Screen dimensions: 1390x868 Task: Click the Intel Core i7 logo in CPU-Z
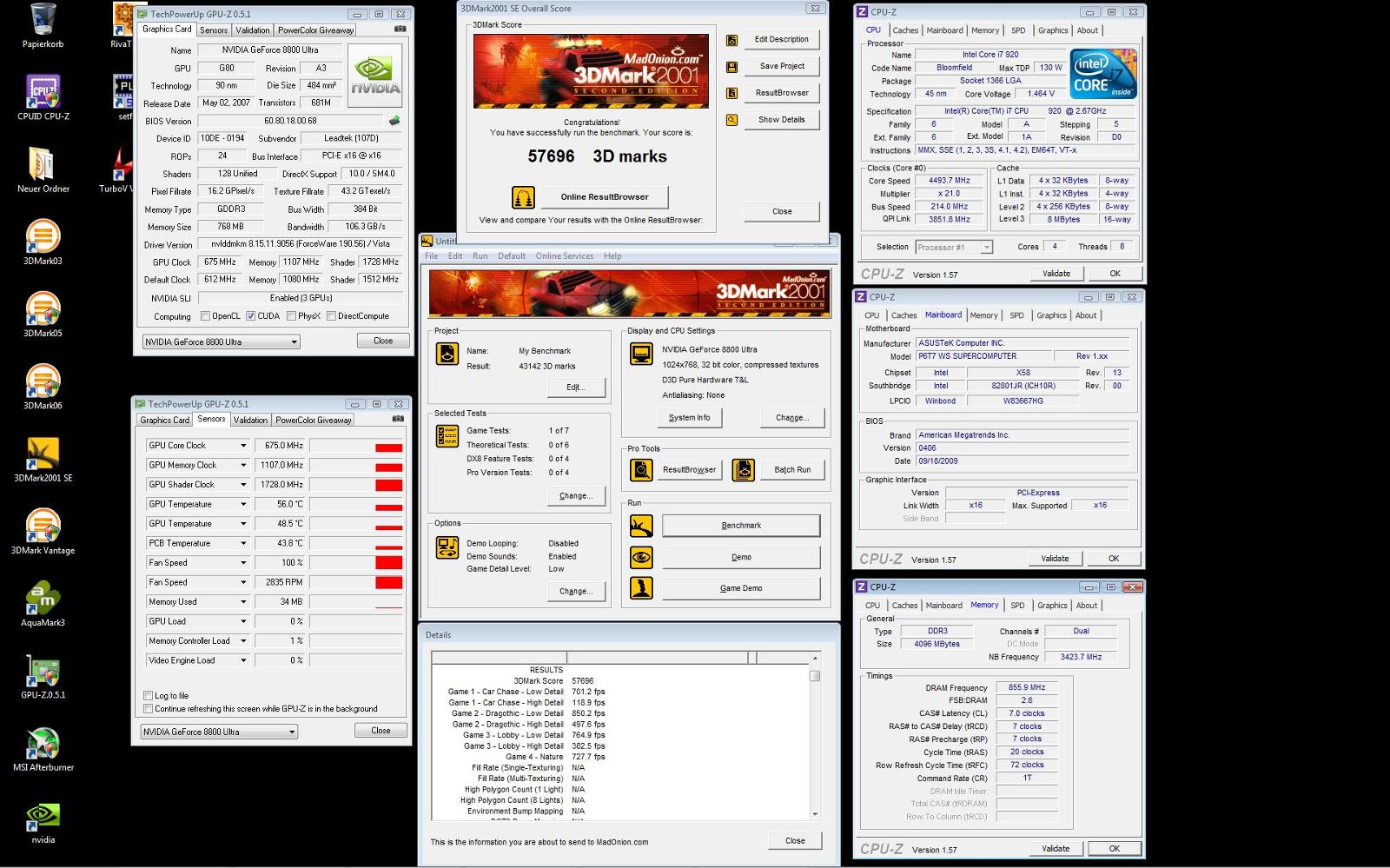point(1103,74)
